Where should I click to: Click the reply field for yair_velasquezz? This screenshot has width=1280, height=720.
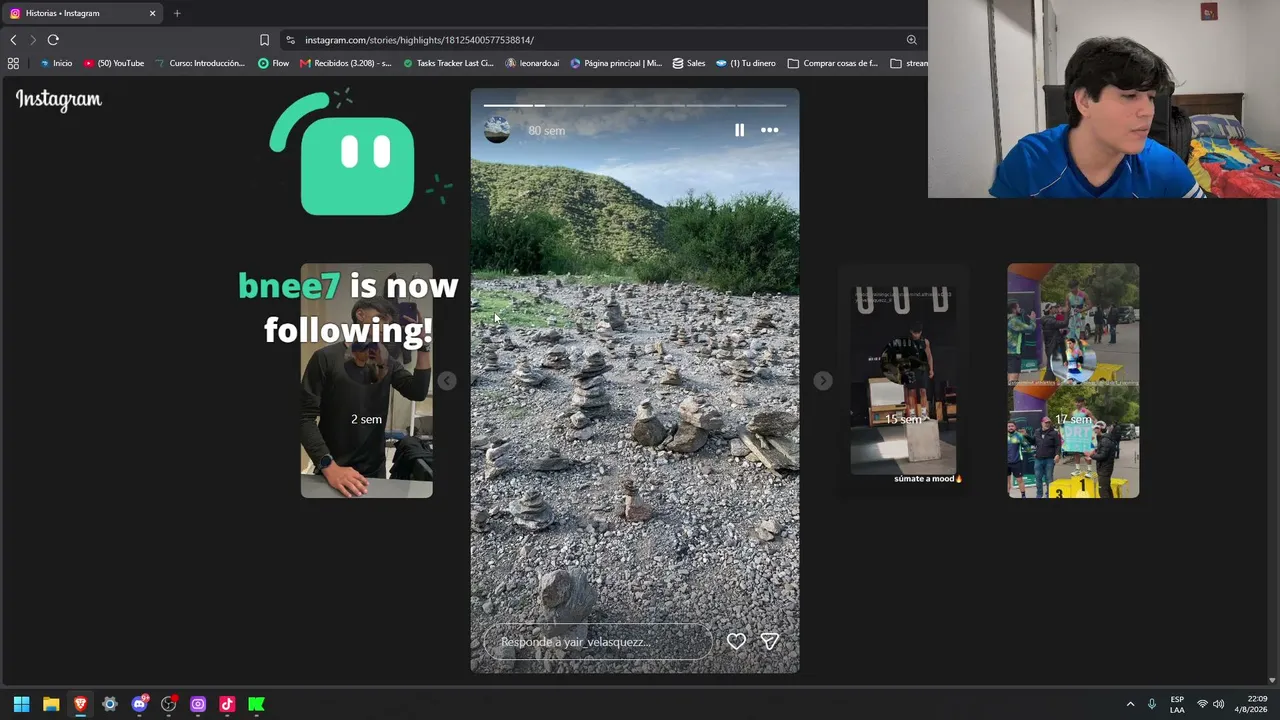(x=597, y=642)
